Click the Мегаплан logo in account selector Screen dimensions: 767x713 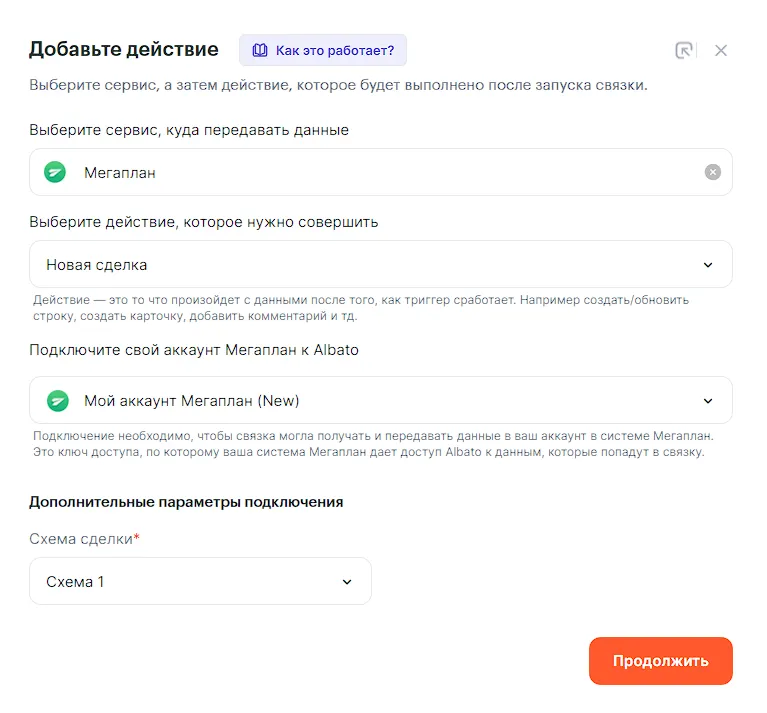coord(58,401)
